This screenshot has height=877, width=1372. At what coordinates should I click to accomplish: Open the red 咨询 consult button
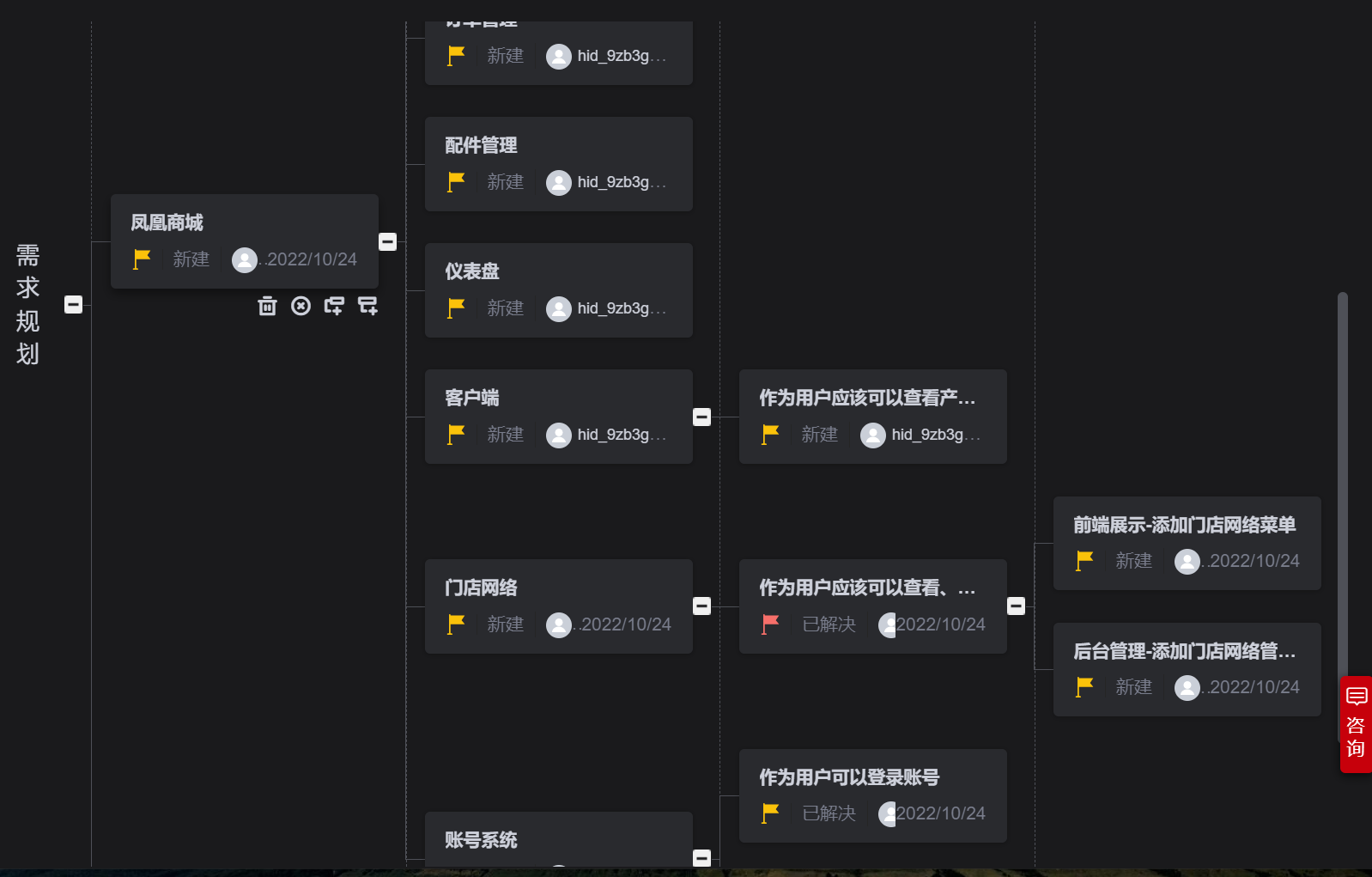[x=1356, y=724]
